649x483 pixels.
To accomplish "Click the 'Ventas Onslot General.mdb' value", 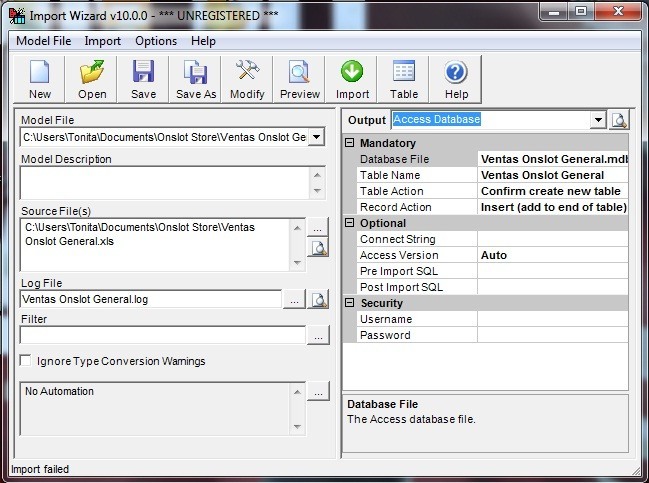I will (x=554, y=159).
